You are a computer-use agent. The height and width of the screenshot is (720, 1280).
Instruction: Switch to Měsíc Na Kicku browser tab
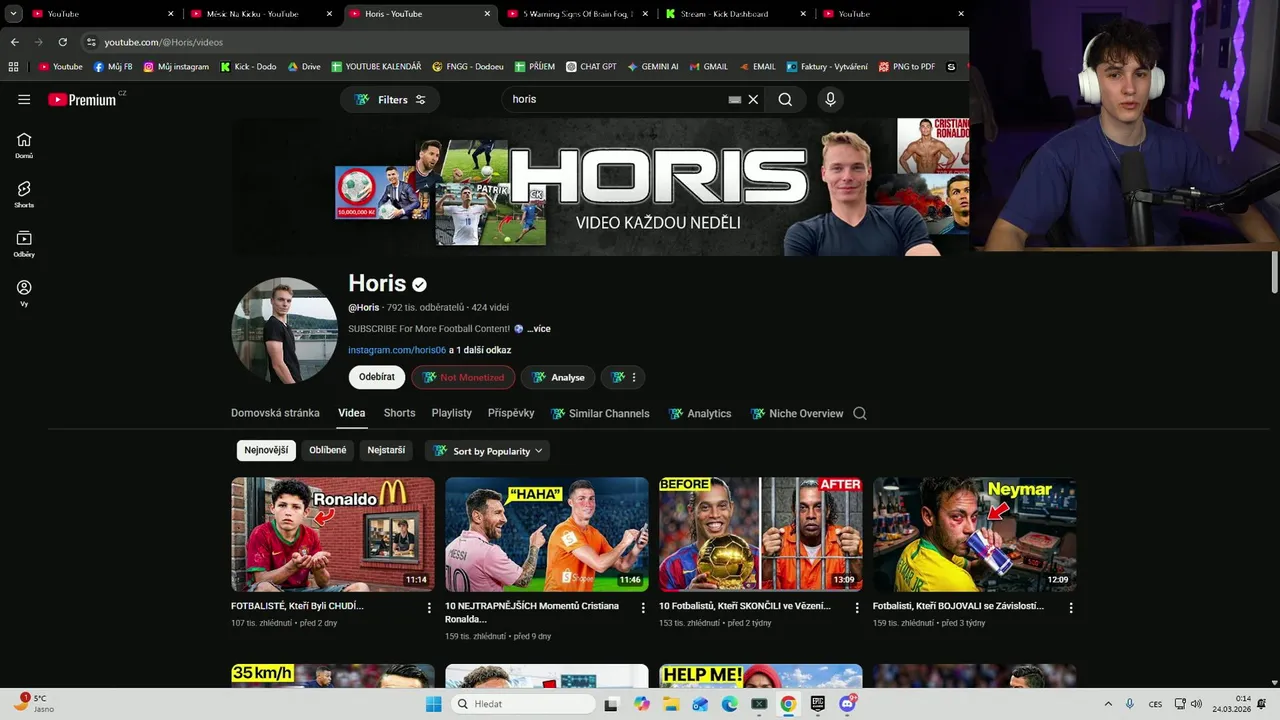[260, 14]
